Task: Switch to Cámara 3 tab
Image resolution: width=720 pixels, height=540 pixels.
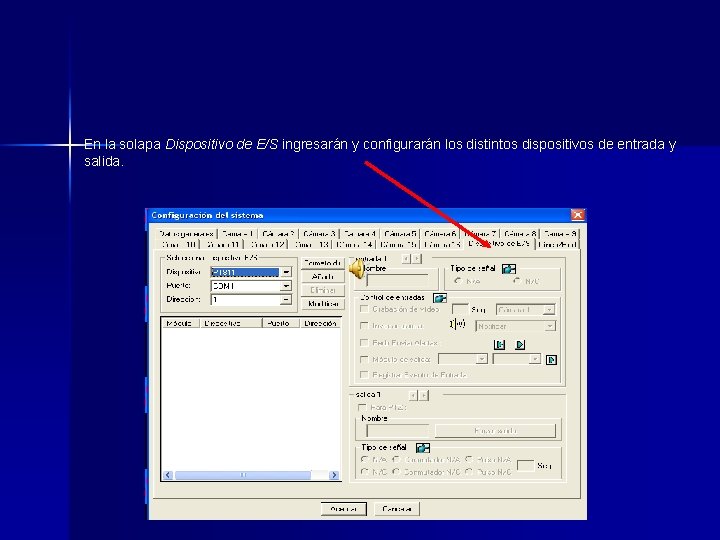Action: coord(319,234)
